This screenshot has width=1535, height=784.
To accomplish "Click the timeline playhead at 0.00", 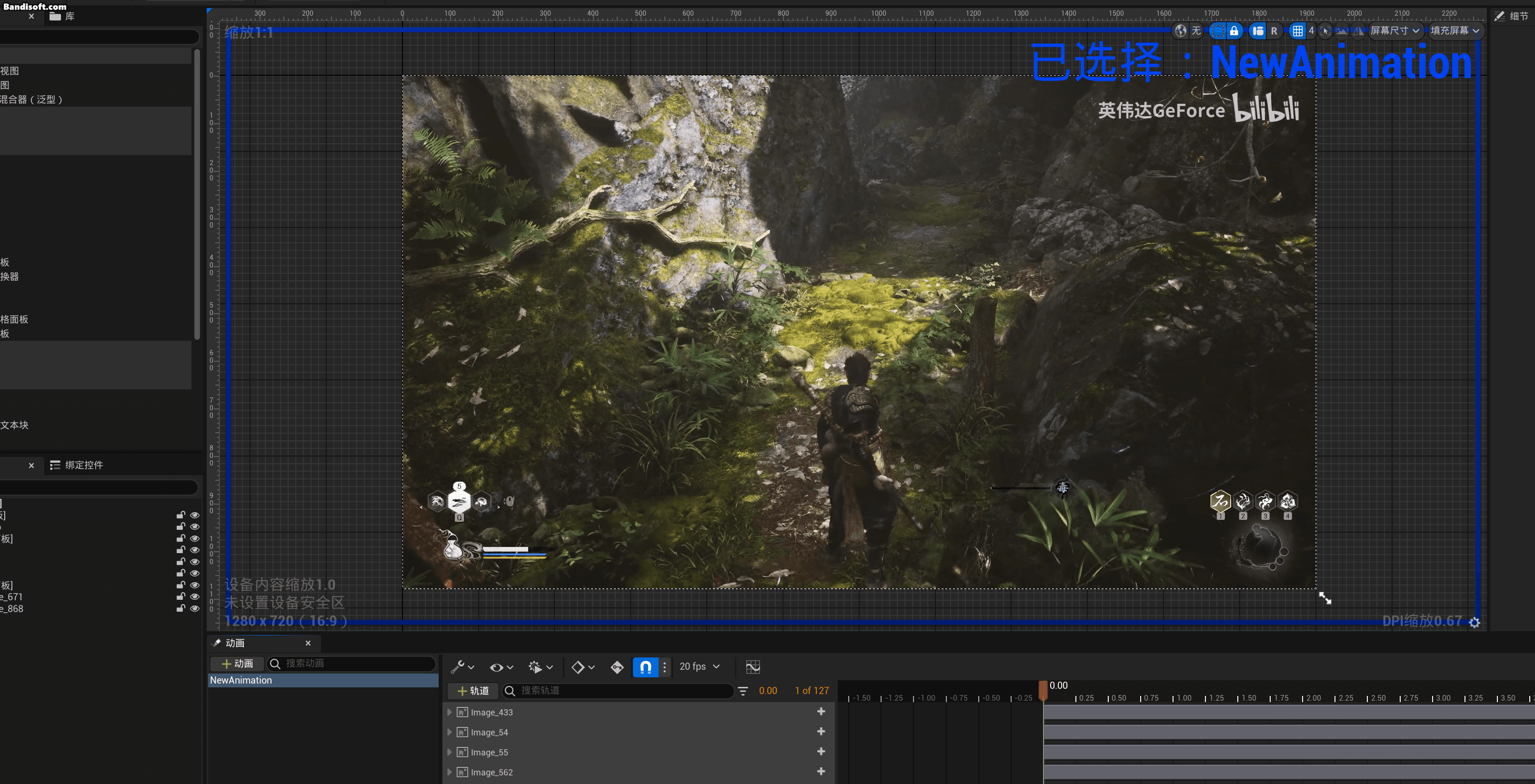I will point(1043,690).
